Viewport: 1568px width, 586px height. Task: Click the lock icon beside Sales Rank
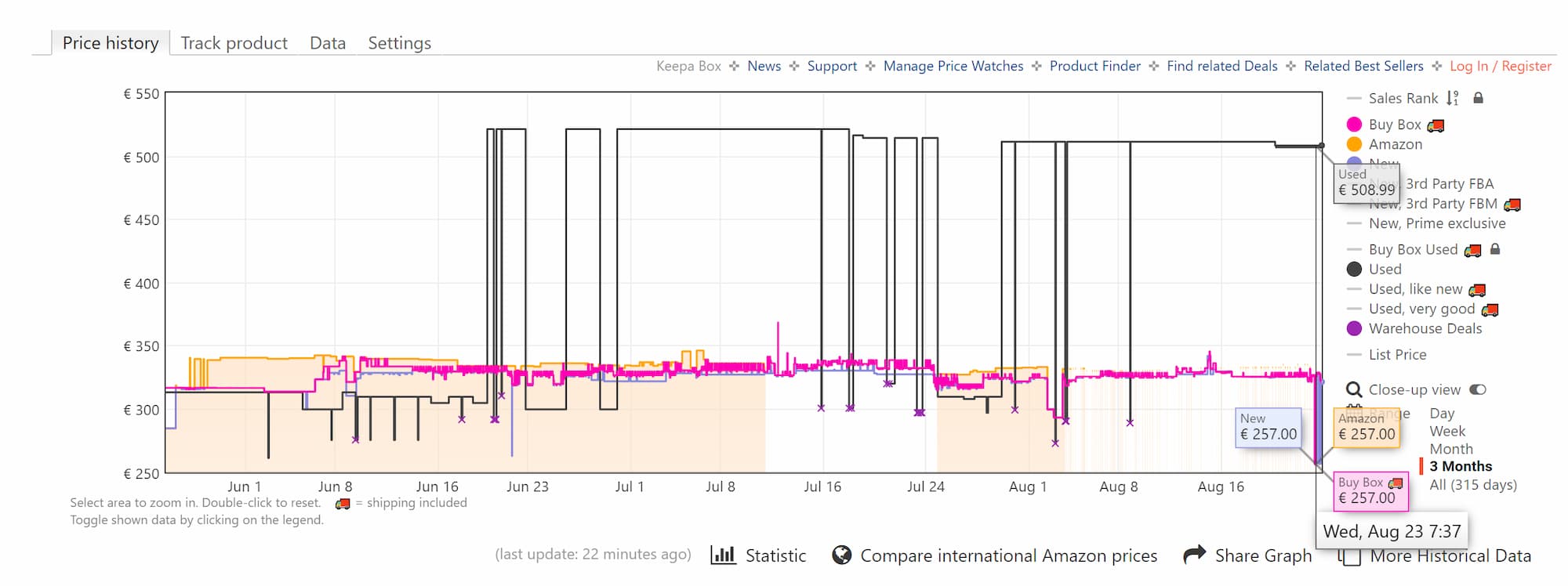(1478, 98)
